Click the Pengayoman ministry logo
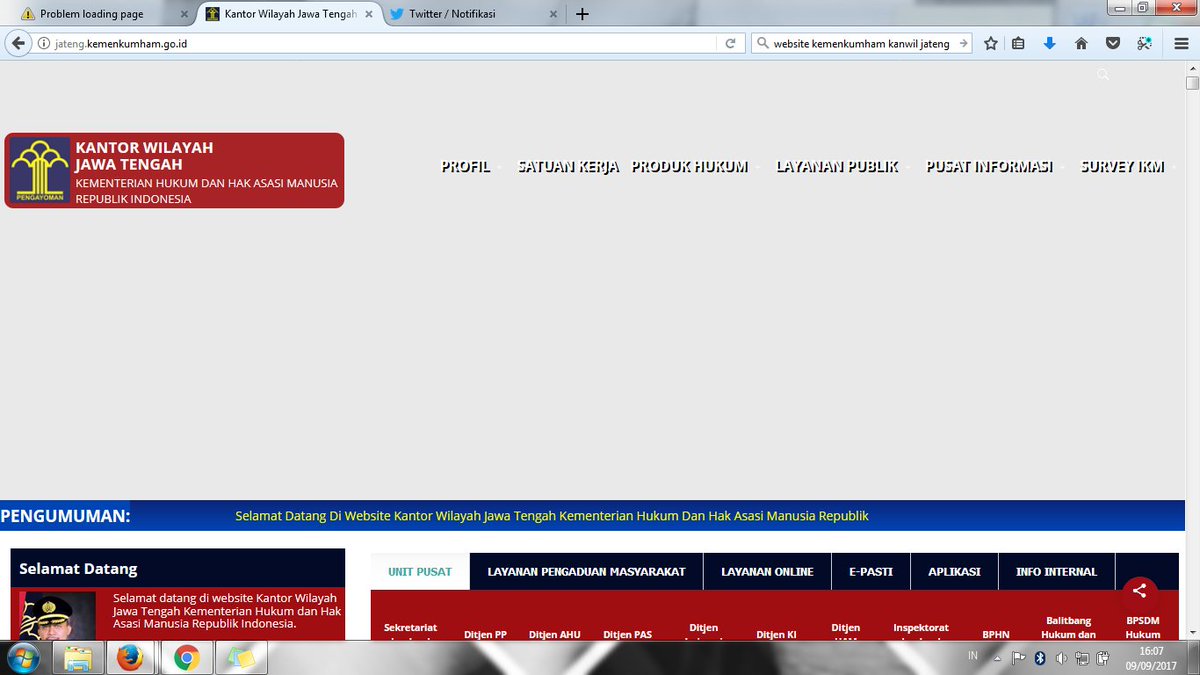 click(41, 170)
